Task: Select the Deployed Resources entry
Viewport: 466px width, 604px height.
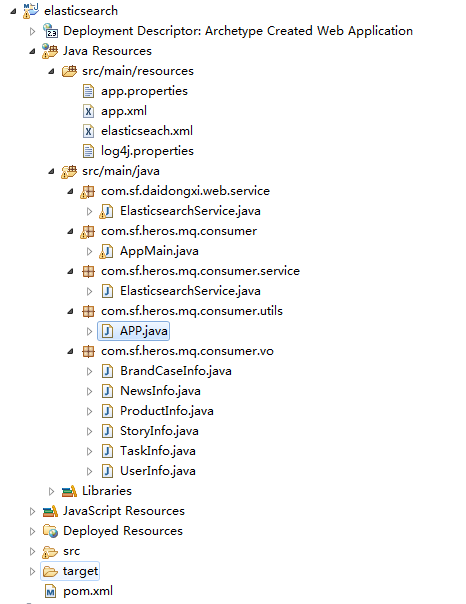Action: coord(123,531)
